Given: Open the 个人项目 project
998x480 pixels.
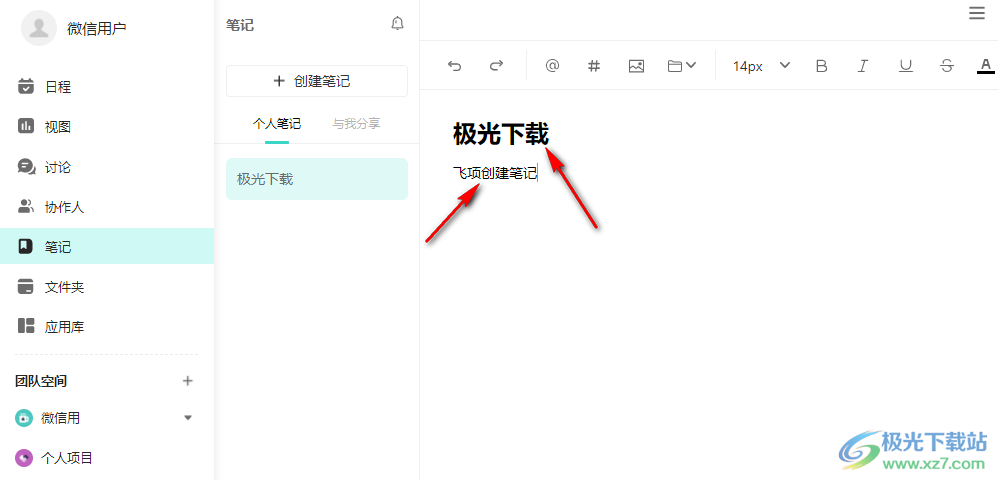Looking at the screenshot, I should (66, 458).
